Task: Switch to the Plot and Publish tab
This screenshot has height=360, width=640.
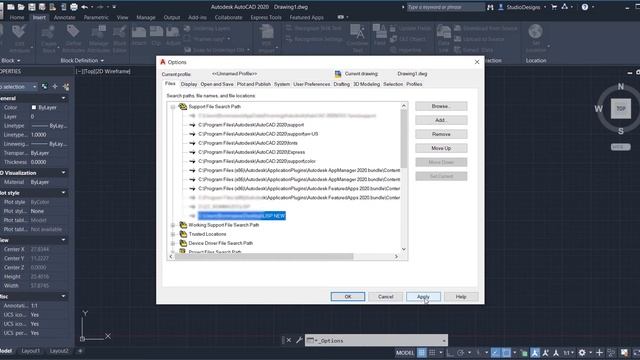Action: point(253,84)
